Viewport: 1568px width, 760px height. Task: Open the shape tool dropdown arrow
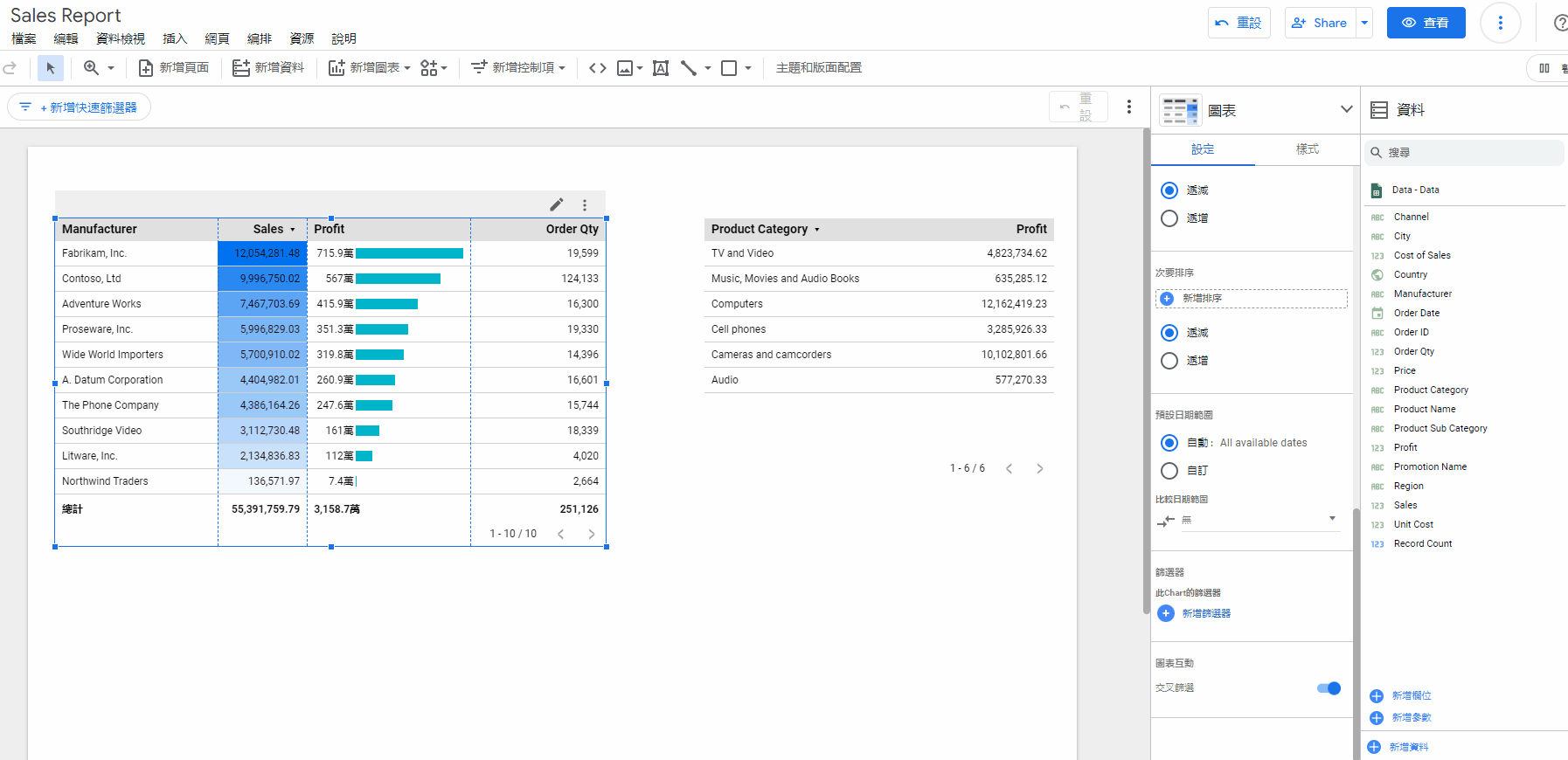pos(748,68)
